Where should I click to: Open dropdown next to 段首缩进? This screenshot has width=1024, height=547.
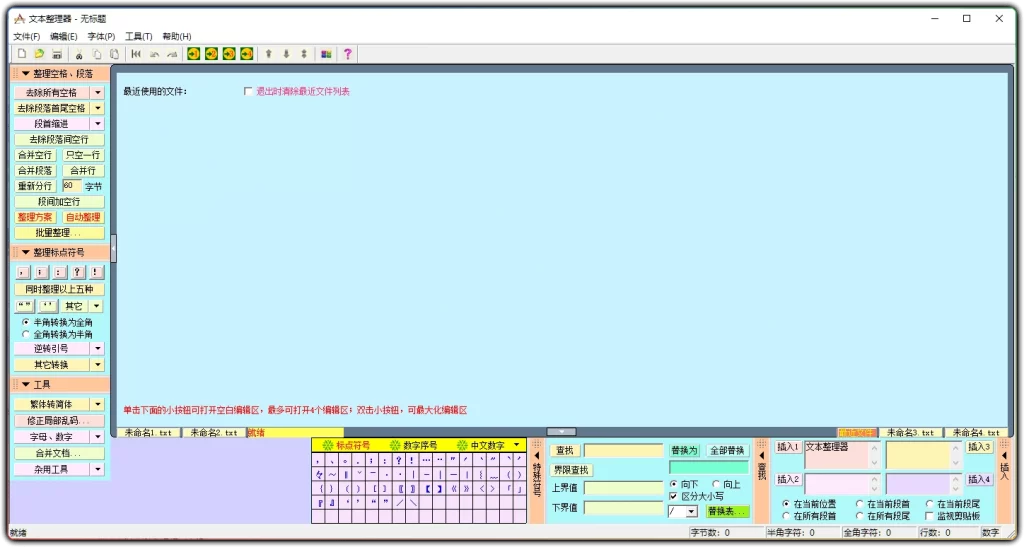[98, 123]
